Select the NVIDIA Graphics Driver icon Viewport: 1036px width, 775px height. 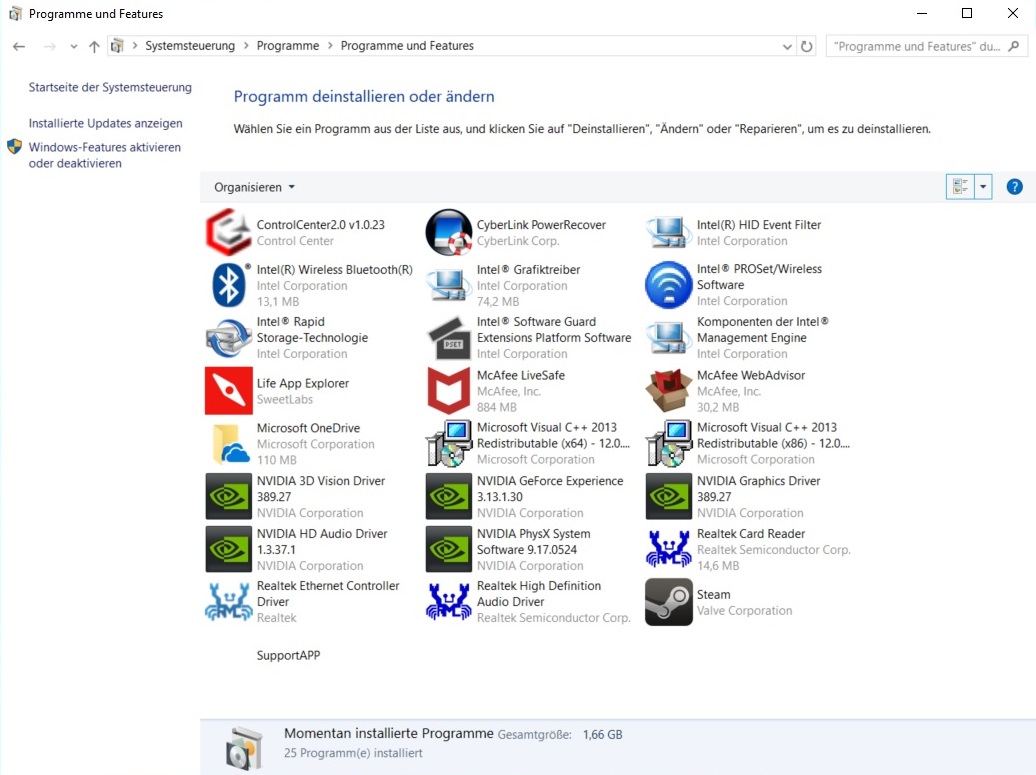pyautogui.click(x=669, y=496)
